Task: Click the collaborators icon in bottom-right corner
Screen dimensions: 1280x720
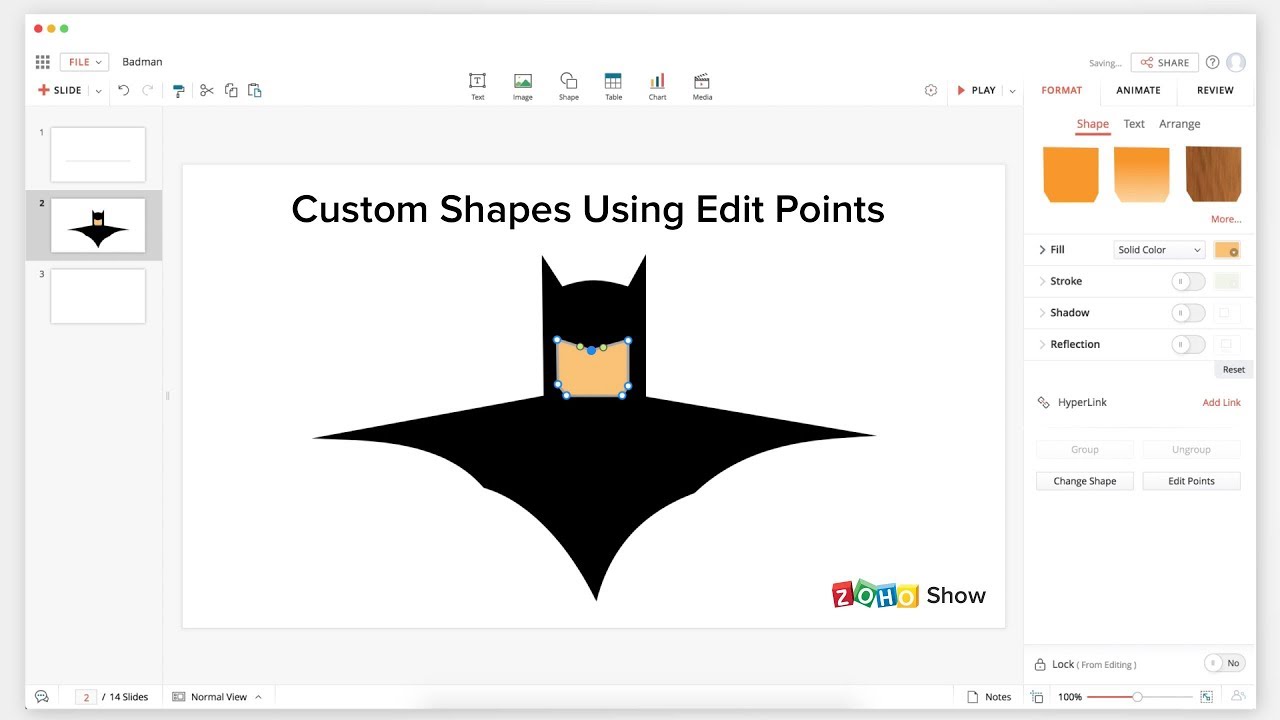Action: point(1239,696)
